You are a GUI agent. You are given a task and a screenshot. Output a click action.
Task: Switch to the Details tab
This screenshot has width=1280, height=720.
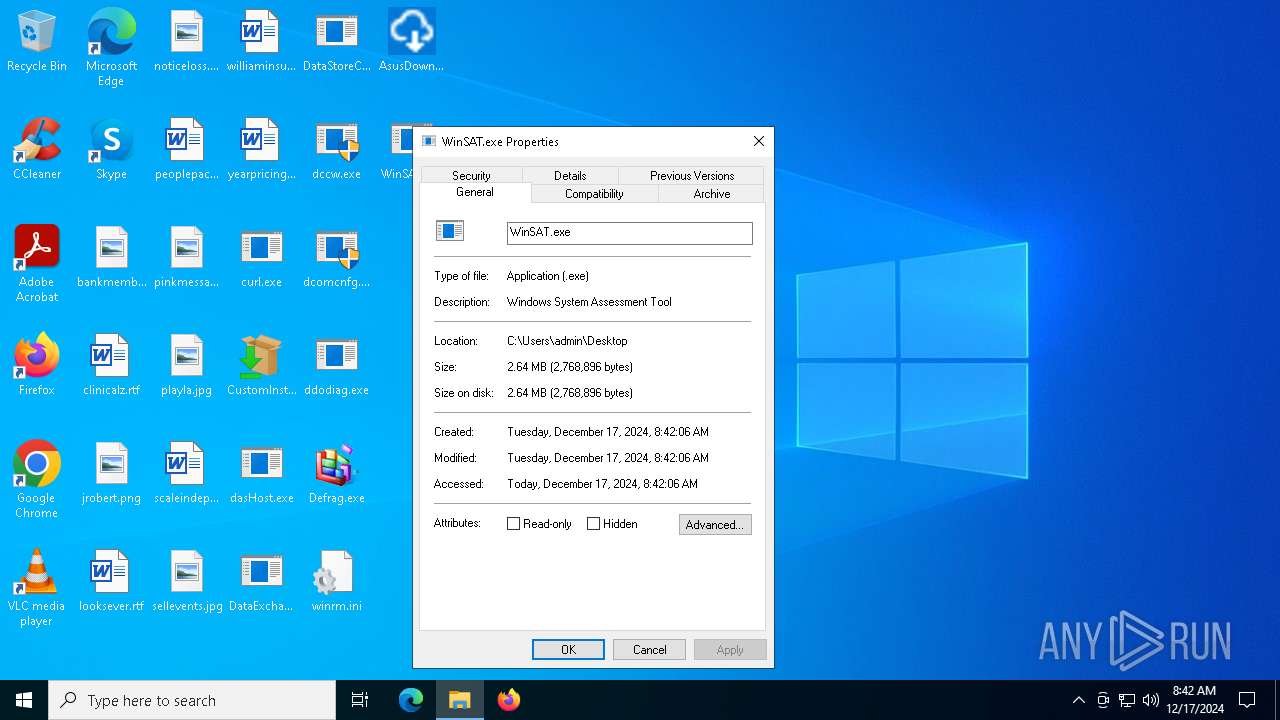[x=570, y=175]
